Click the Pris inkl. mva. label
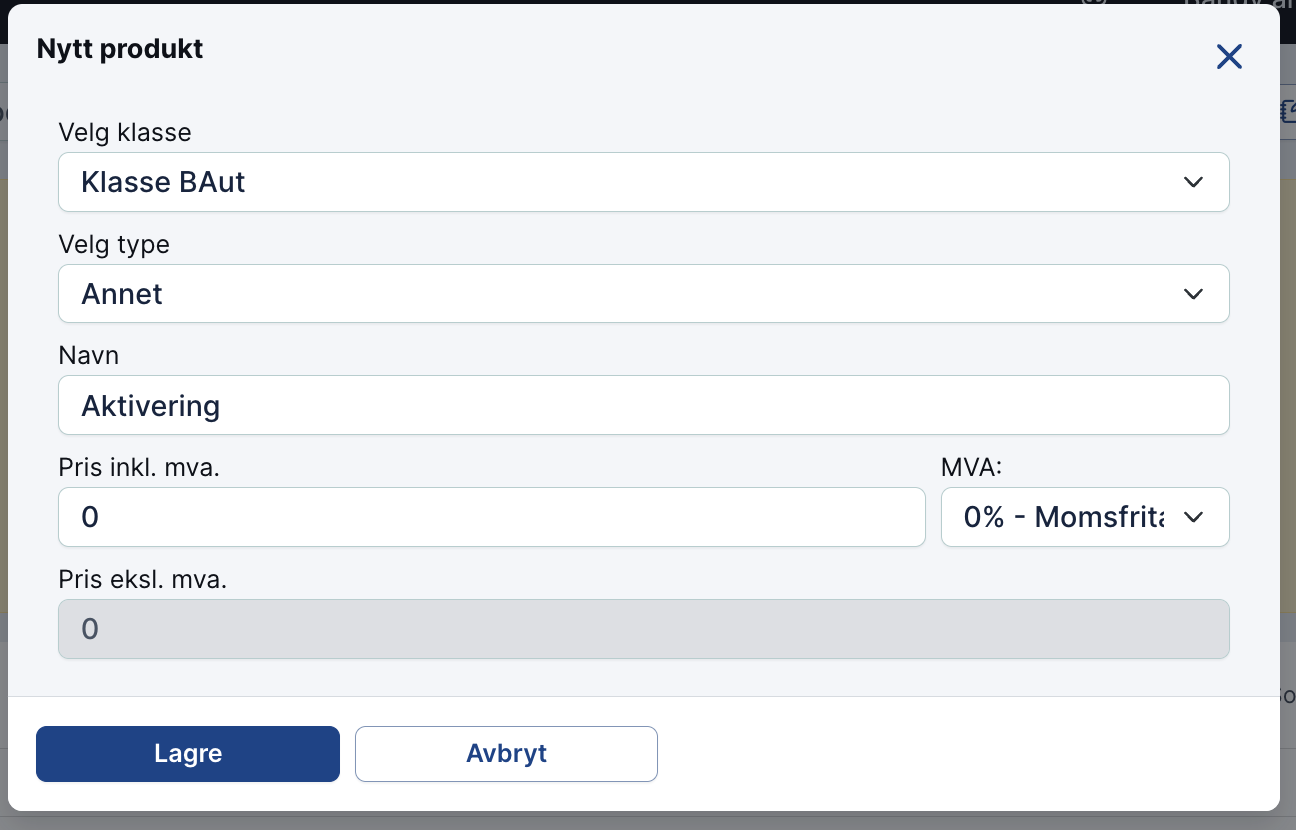The width and height of the screenshot is (1296, 830). 139,467
